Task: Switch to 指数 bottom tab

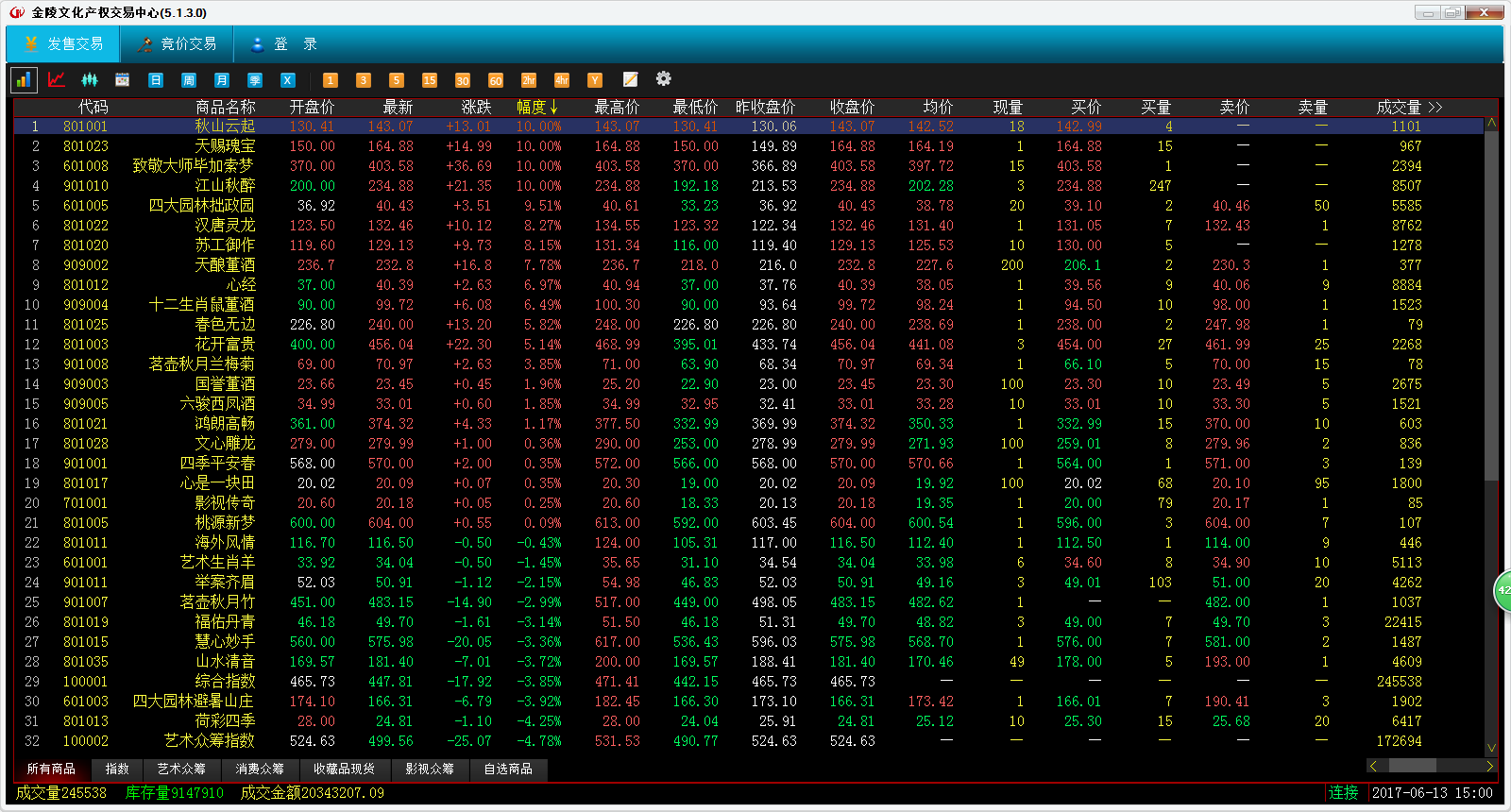Action: point(117,770)
